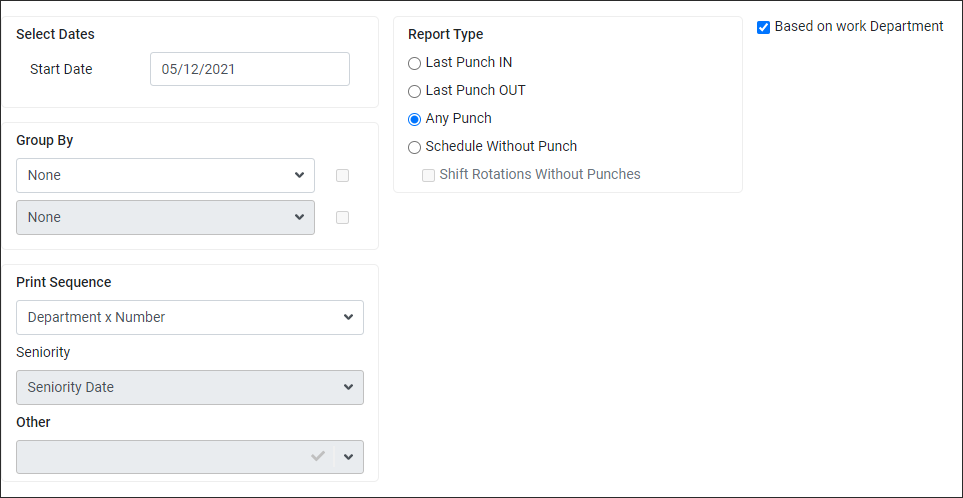Screen dimensions: 963x498
Task: Tick the checkbox beside second Group By
Action: pos(343,217)
